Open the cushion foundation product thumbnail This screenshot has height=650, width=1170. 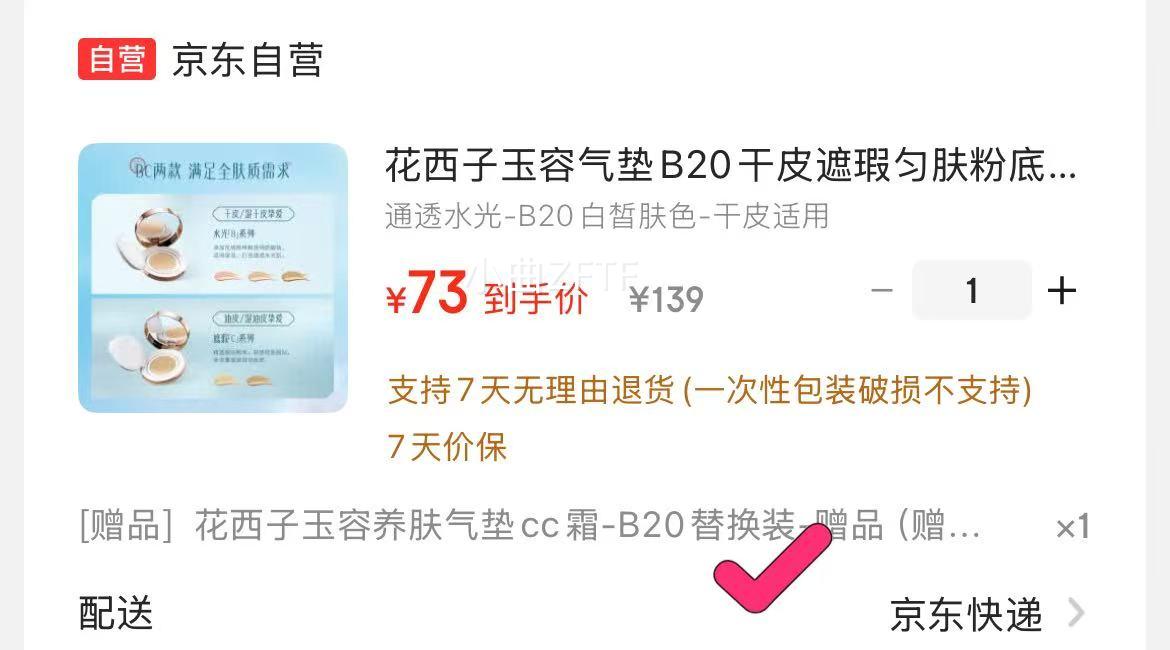click(213, 278)
